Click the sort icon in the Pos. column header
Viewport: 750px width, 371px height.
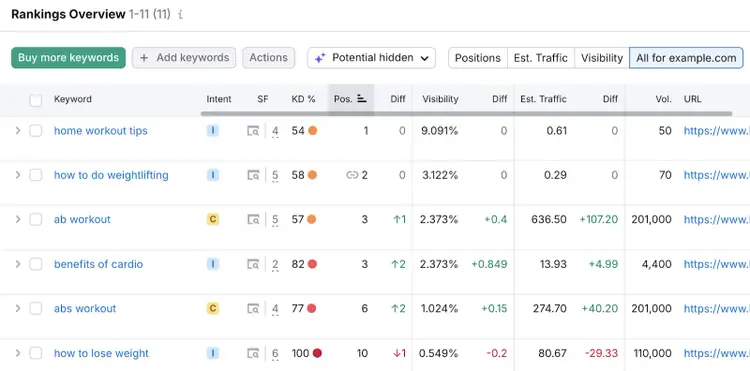tap(362, 99)
